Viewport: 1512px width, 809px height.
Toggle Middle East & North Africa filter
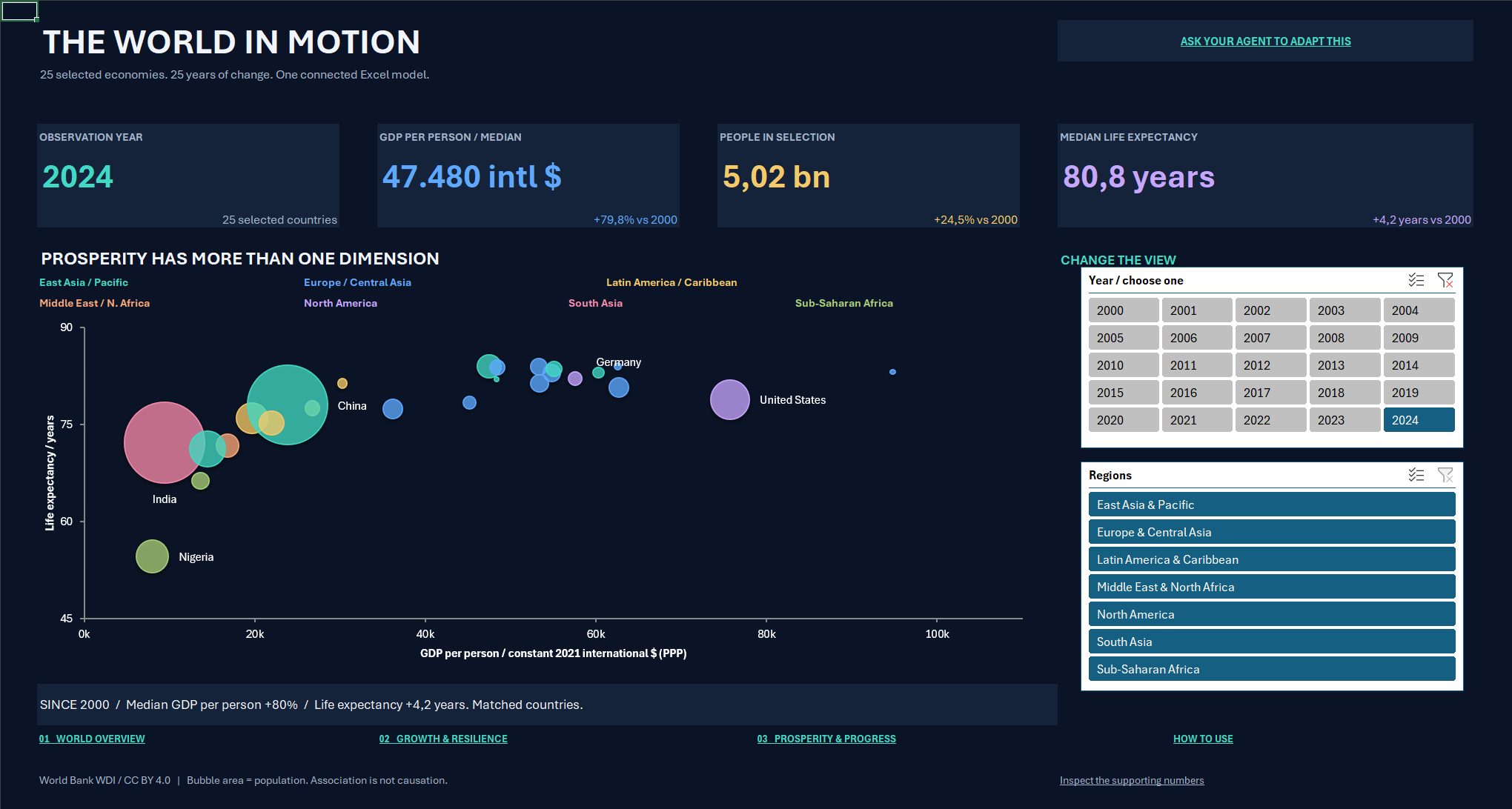tap(1272, 587)
